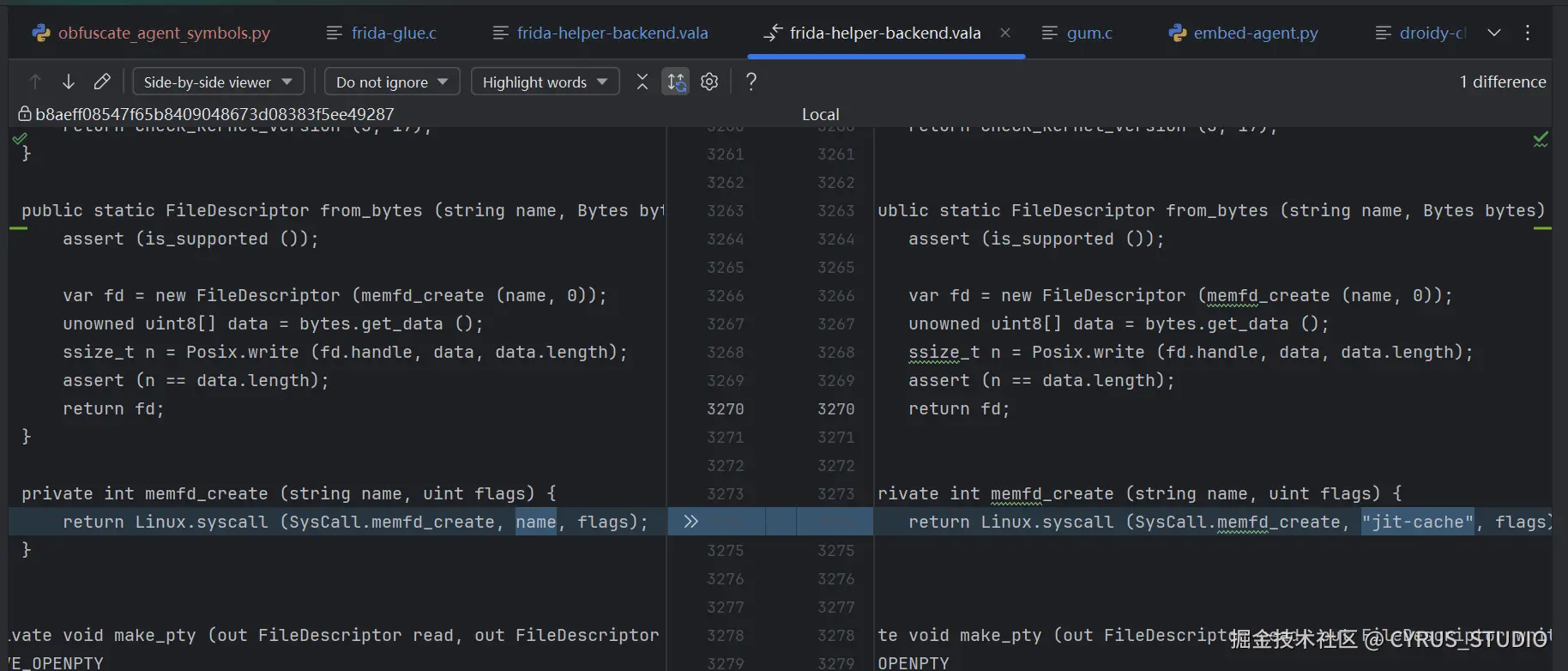The width and height of the screenshot is (1568, 671).
Task: Open the tab bar more options menu
Action: pyautogui.click(x=1528, y=33)
